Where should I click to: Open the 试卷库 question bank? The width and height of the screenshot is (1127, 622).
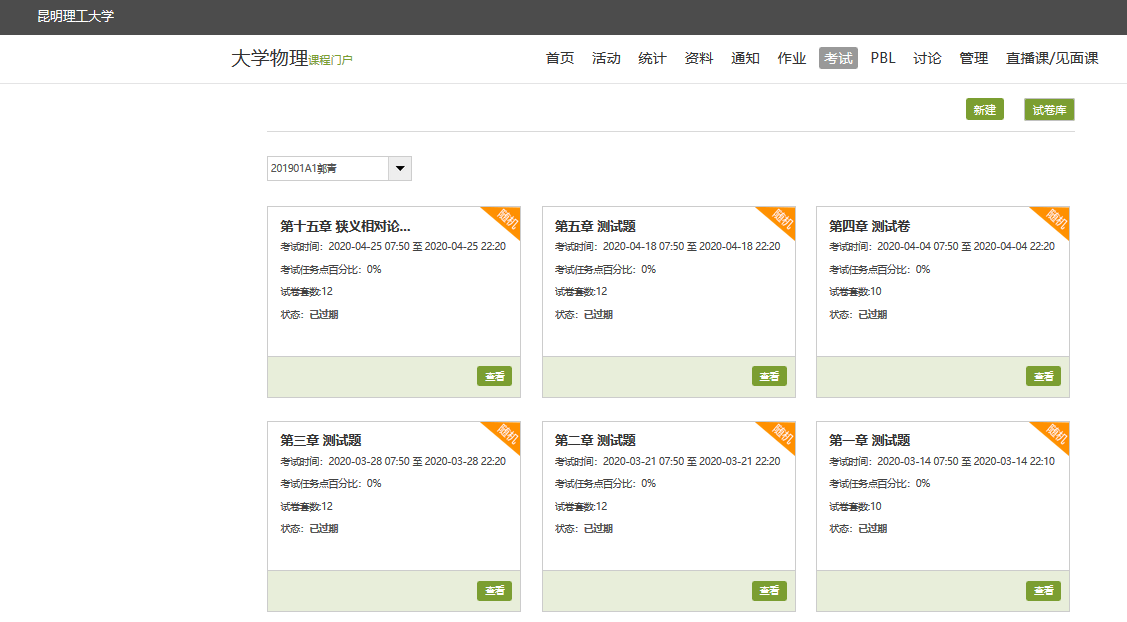pyautogui.click(x=1049, y=110)
